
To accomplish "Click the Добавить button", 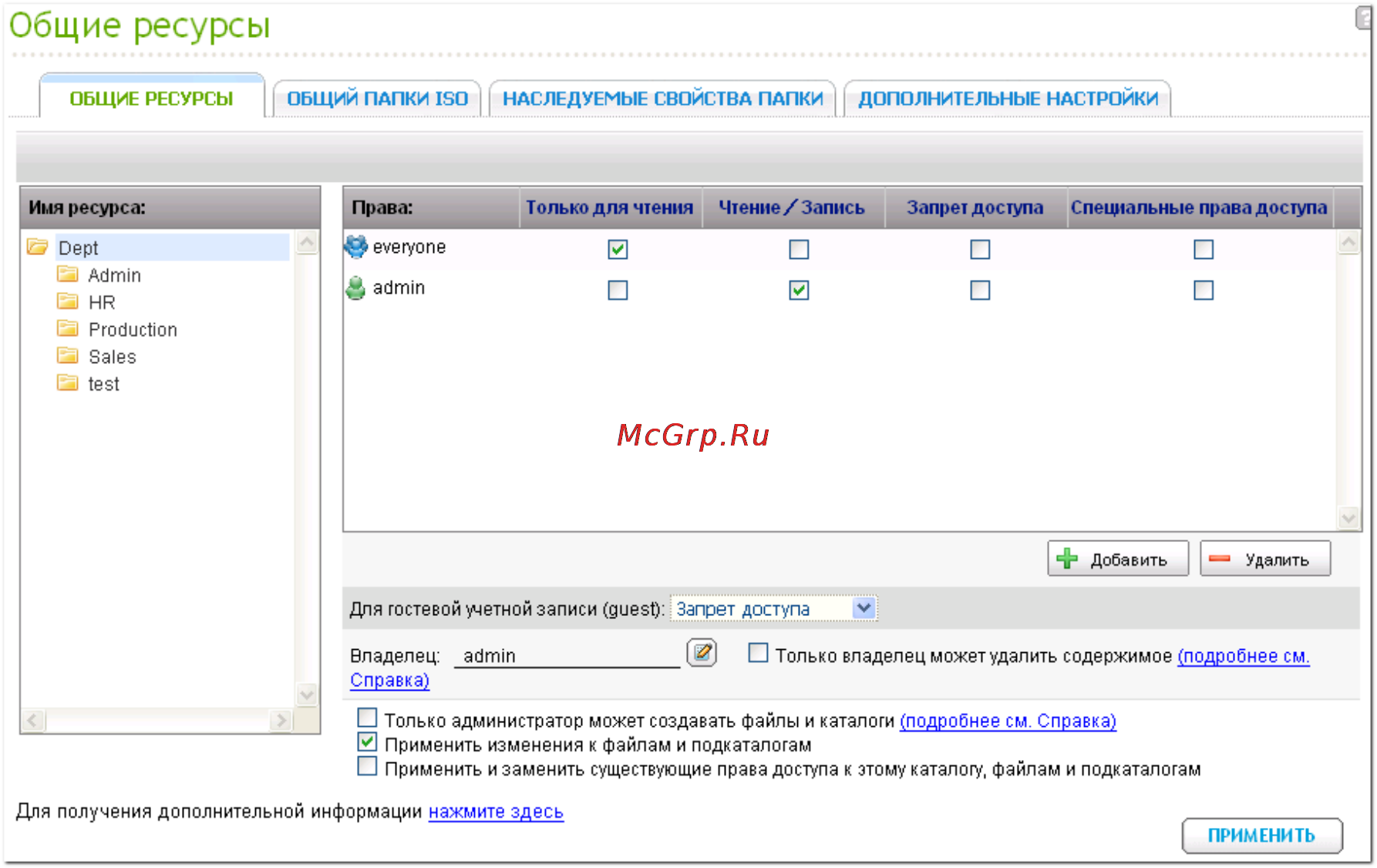I will pyautogui.click(x=1118, y=559).
